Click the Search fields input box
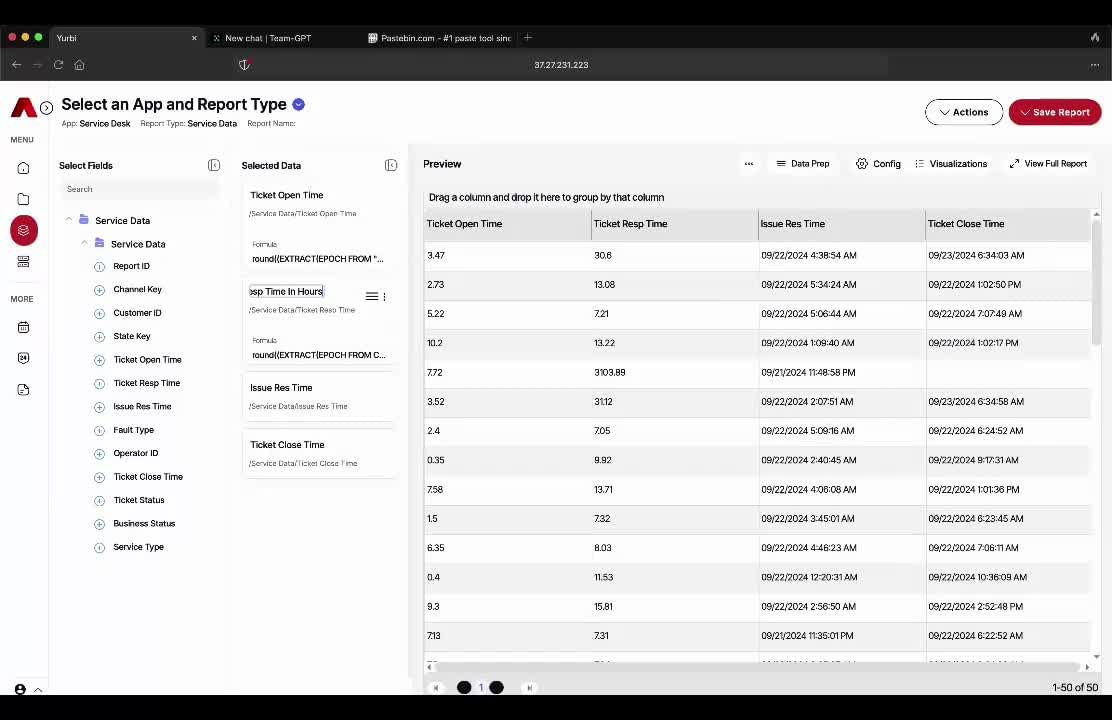Image resolution: width=1112 pixels, height=720 pixels. [x=138, y=189]
